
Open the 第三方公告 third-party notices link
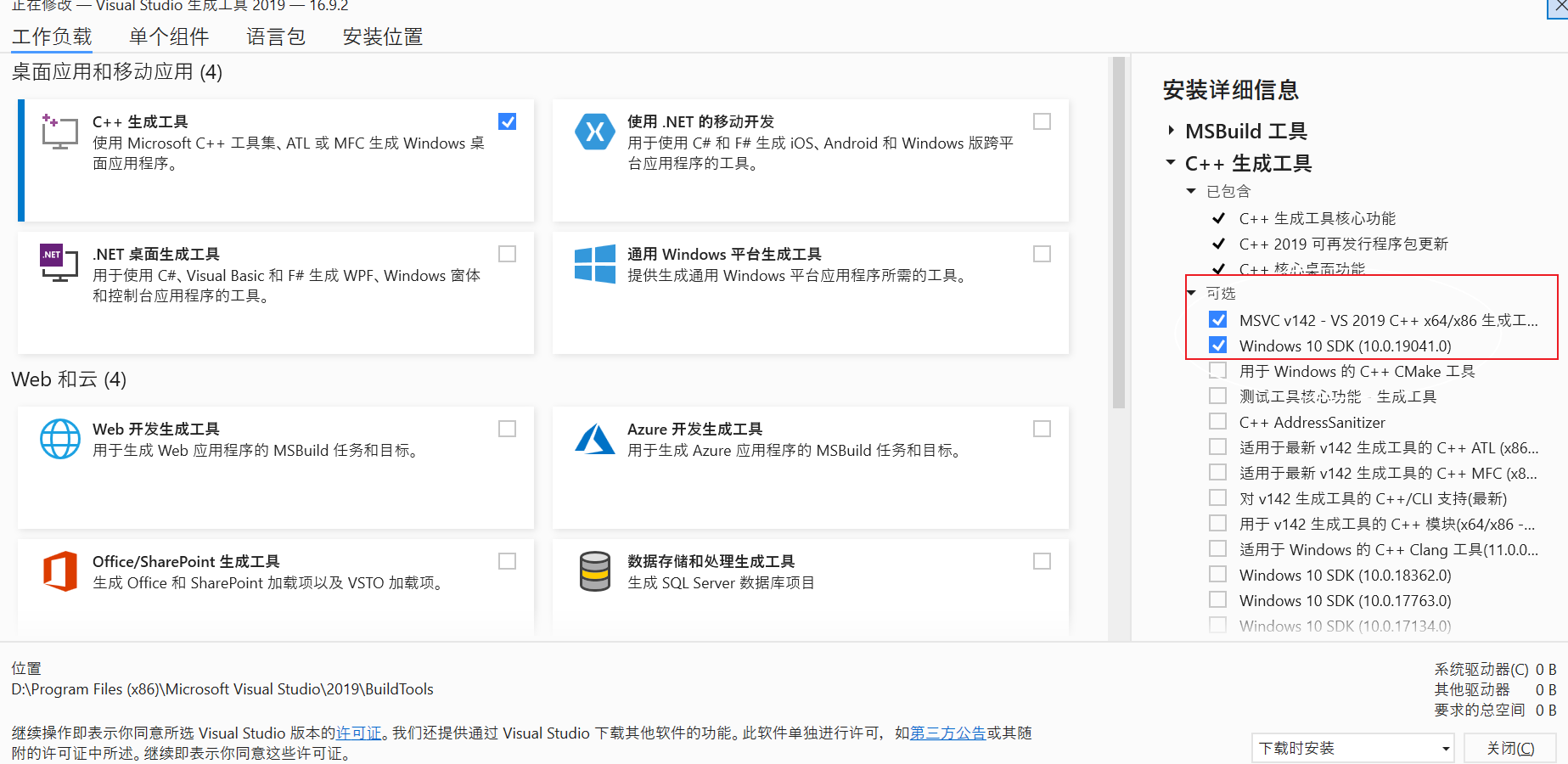948,733
